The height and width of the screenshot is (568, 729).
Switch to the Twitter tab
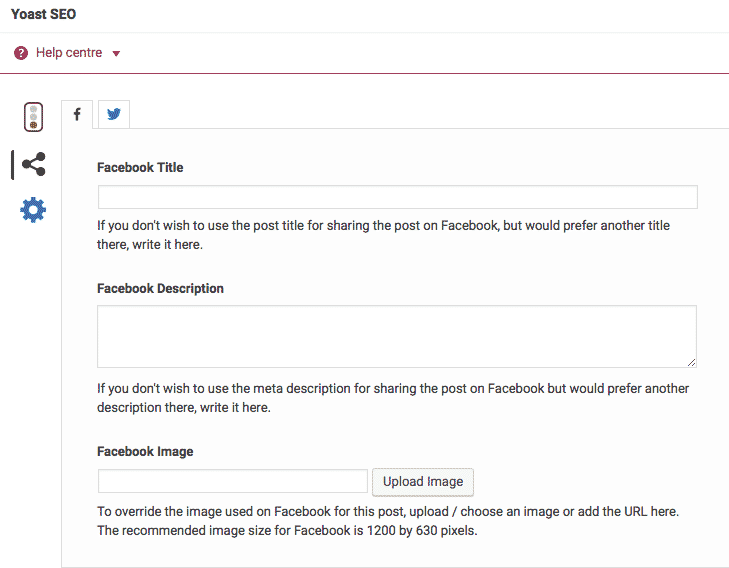tap(114, 114)
